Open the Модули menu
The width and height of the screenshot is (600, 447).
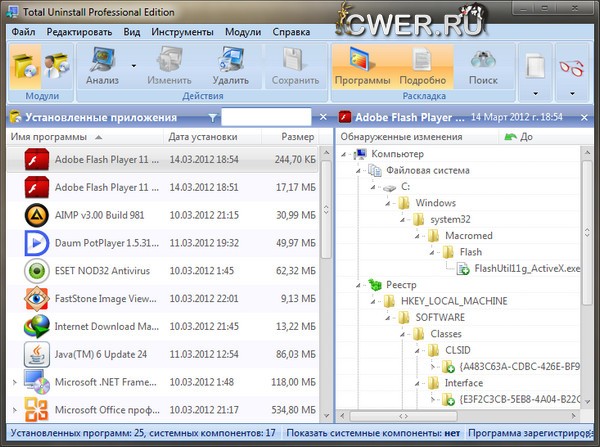(243, 32)
